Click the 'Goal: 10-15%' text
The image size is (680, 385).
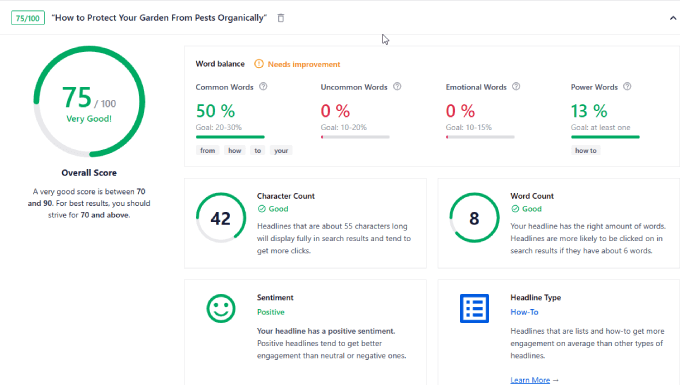469,127
